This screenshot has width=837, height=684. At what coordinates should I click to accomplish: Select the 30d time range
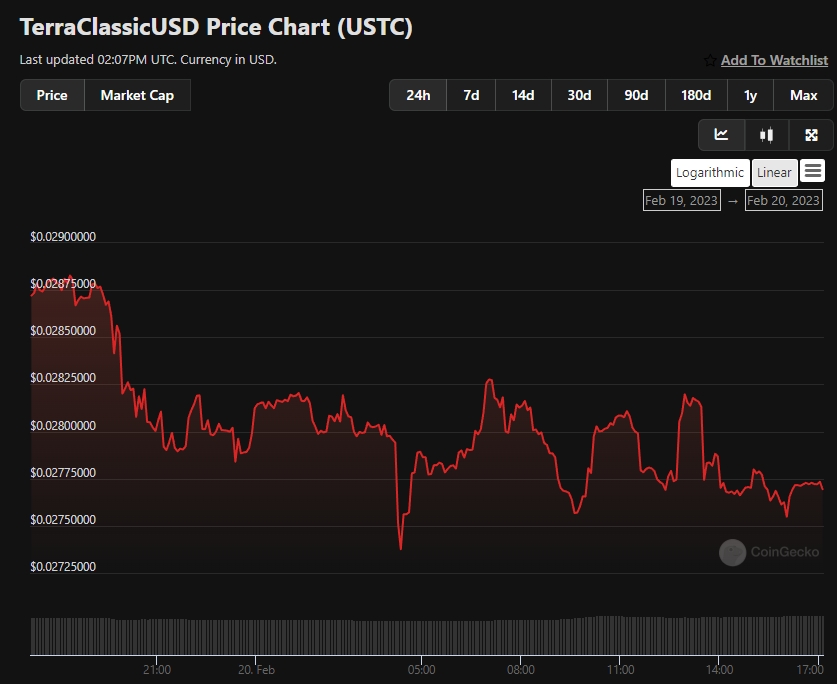[579, 95]
